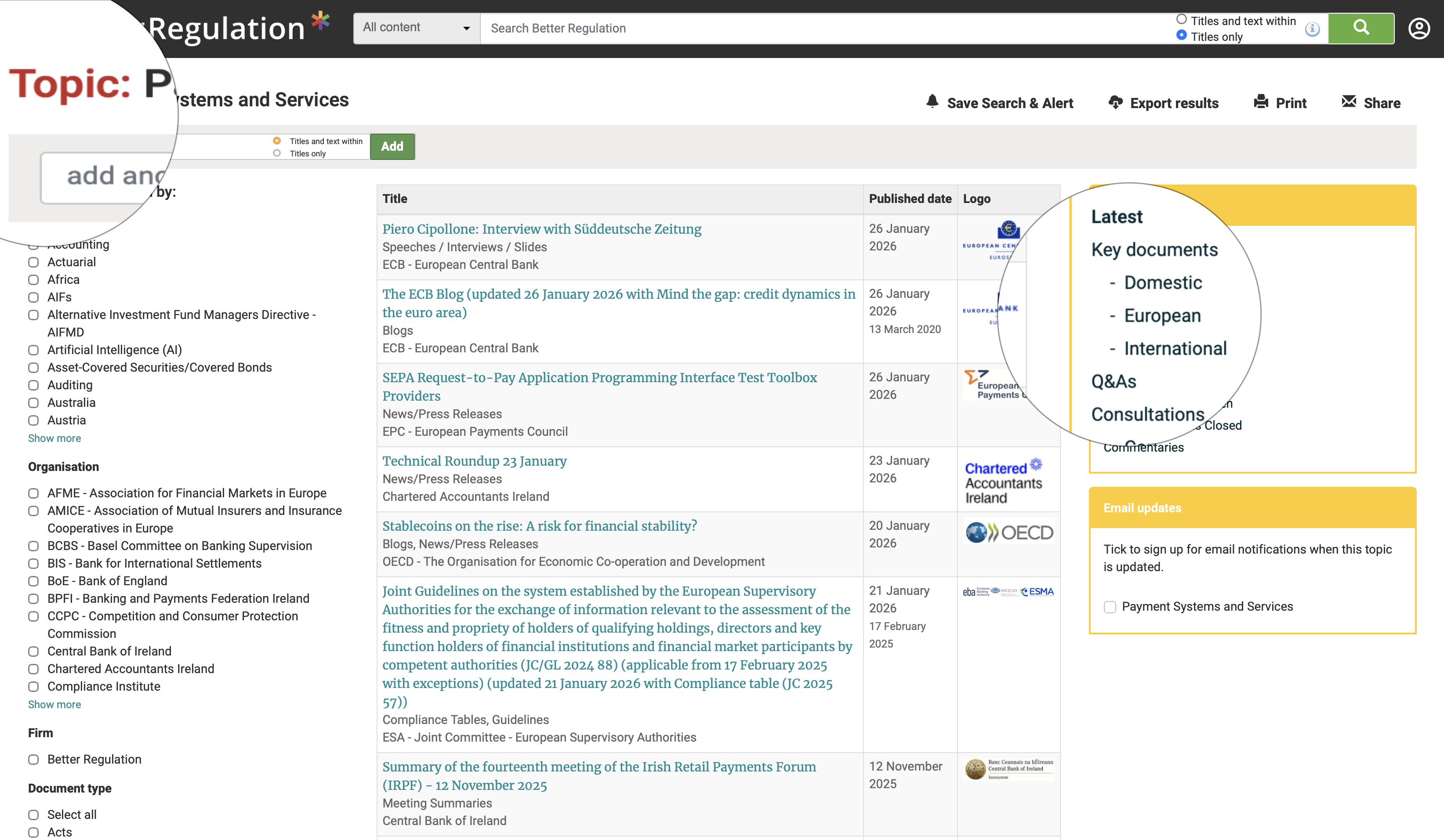Expand Show more under Organisation filters
Screen dimensions: 1444x840
coord(54,704)
